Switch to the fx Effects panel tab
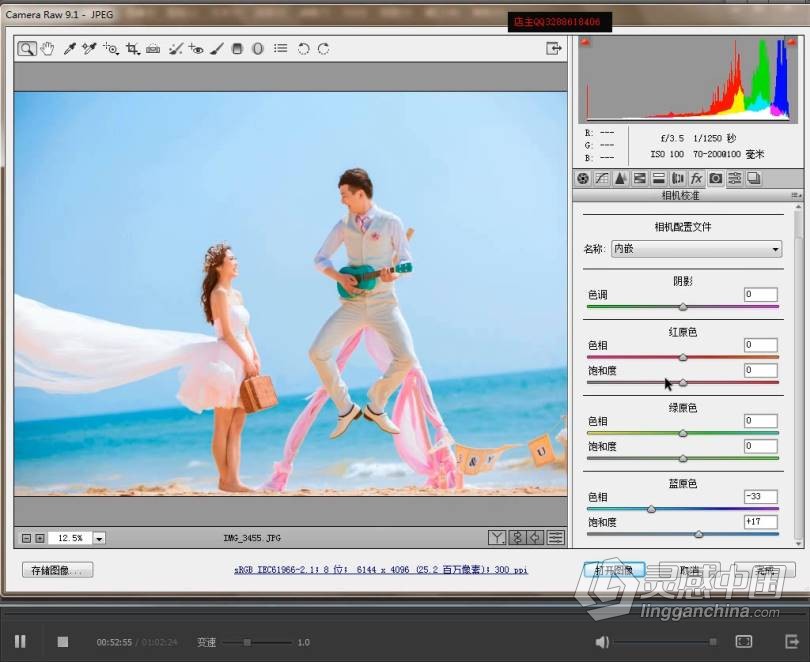 (697, 179)
